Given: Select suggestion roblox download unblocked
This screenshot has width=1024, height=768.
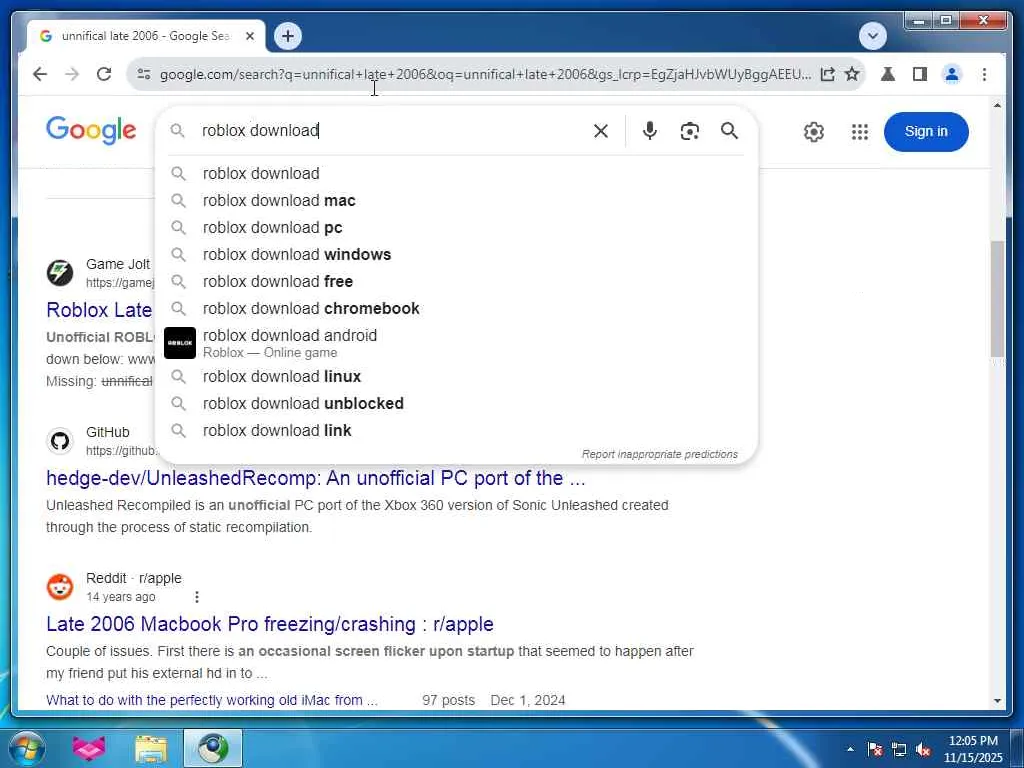Looking at the screenshot, I should click(456, 404).
